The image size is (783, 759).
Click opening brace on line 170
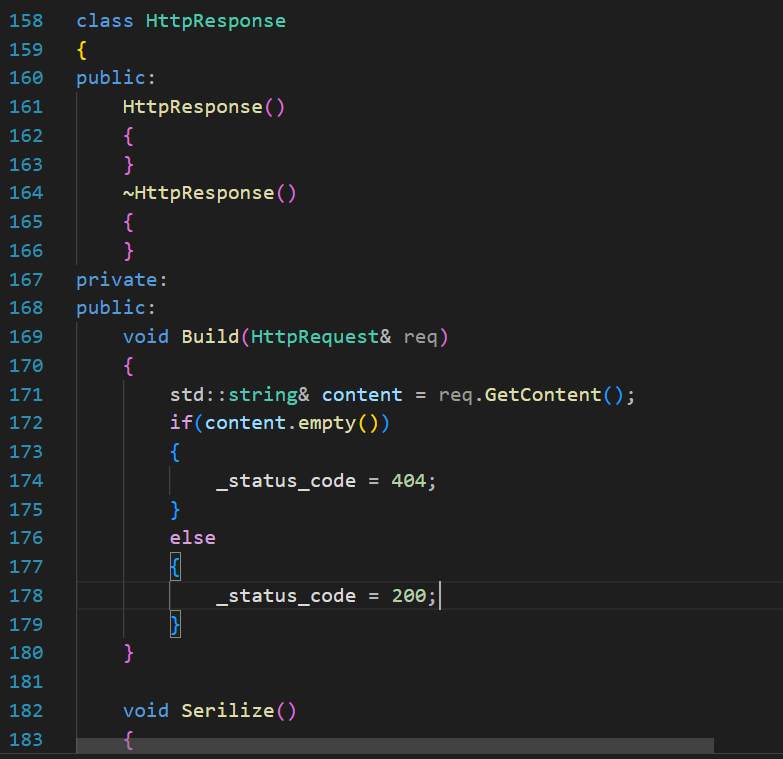(x=128, y=367)
